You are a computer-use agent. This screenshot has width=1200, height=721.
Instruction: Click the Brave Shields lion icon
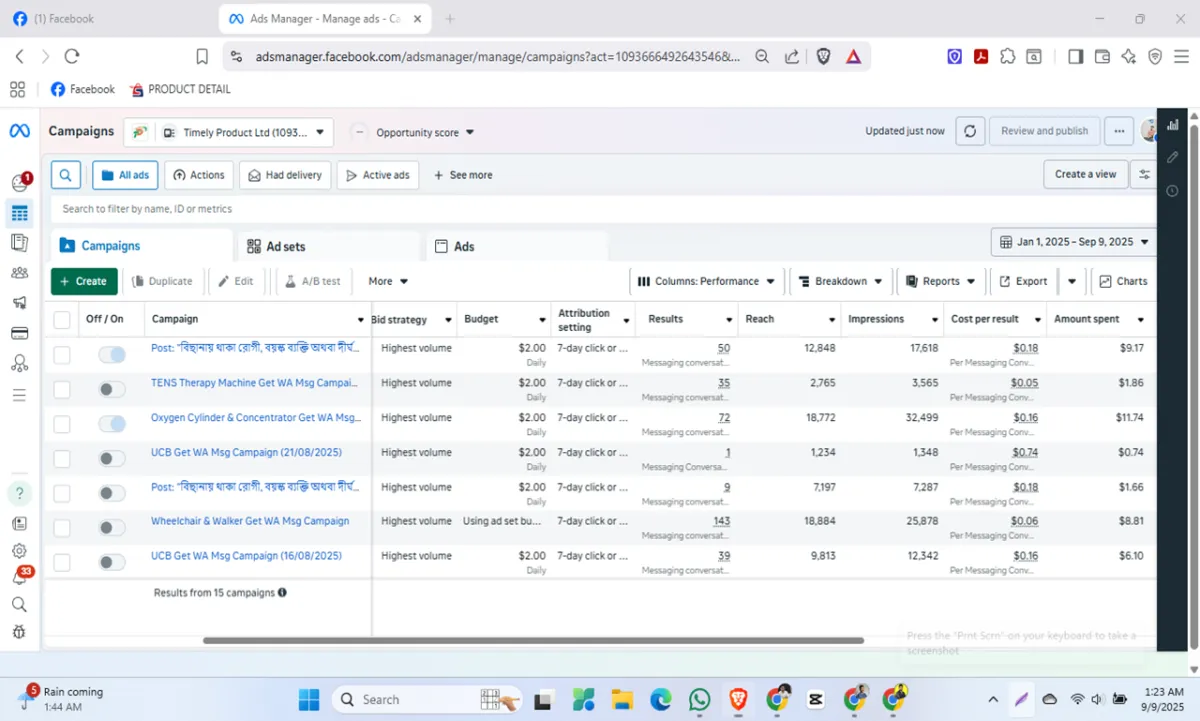[x=823, y=57]
